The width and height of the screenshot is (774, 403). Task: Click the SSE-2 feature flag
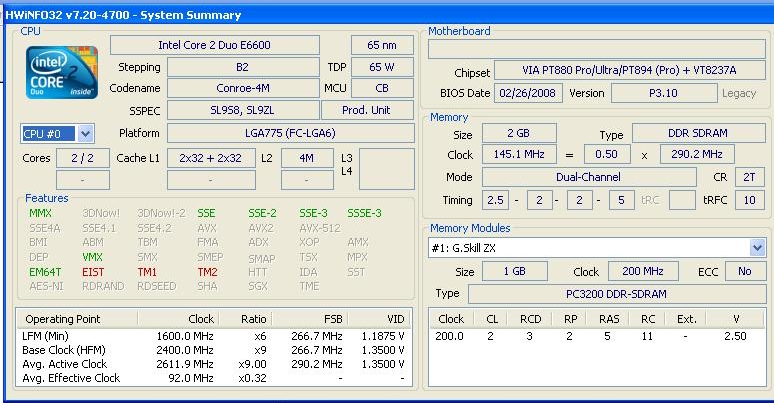click(262, 213)
